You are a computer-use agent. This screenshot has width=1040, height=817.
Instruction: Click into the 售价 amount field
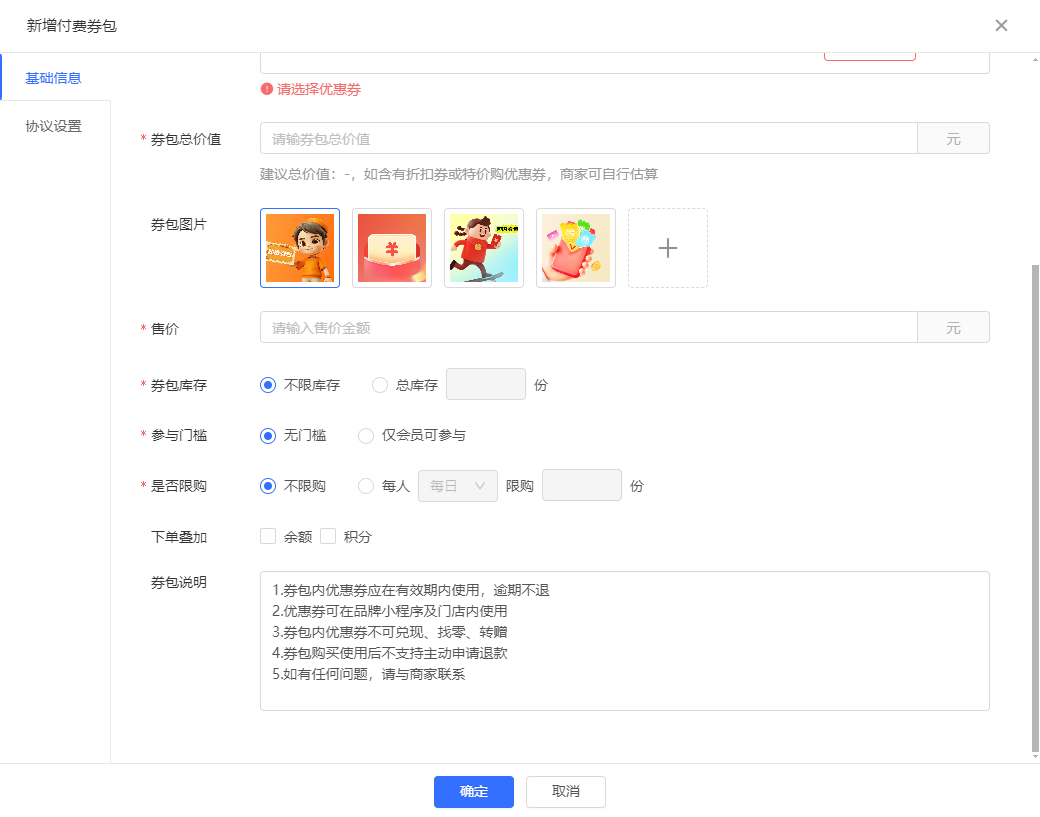tap(588, 328)
